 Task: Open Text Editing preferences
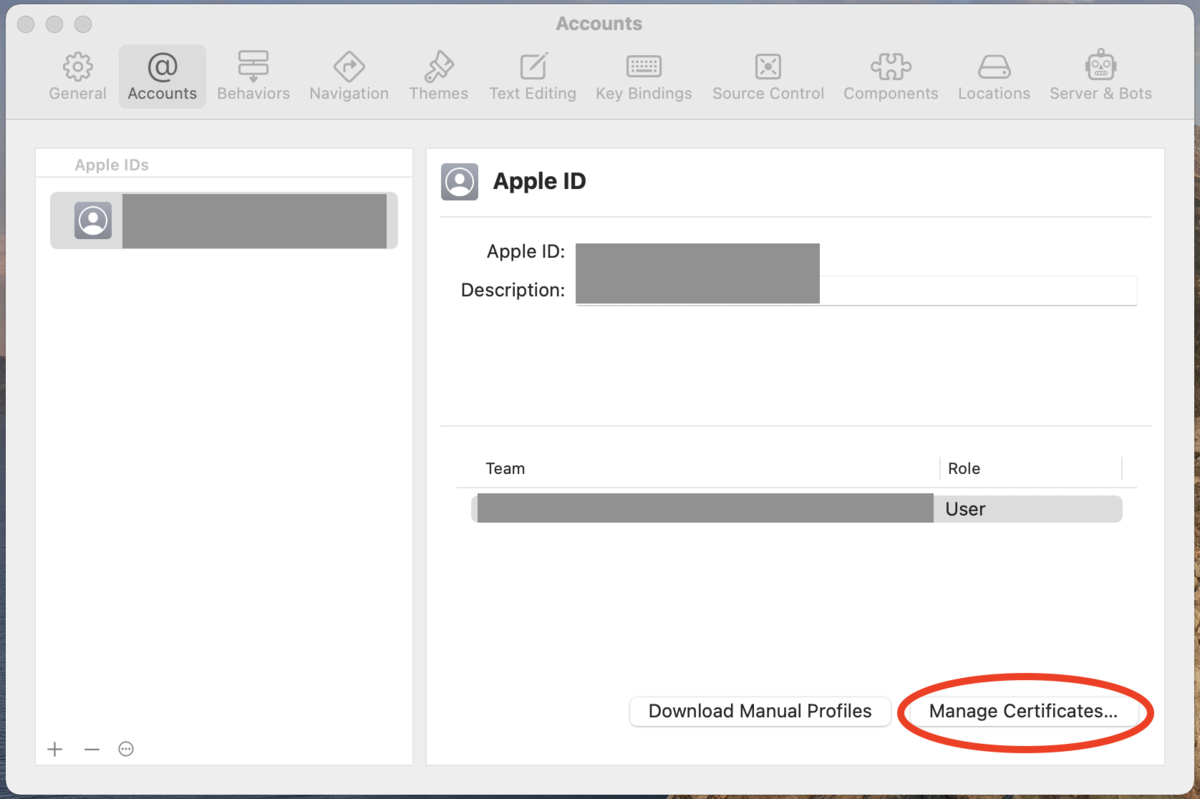(532, 77)
